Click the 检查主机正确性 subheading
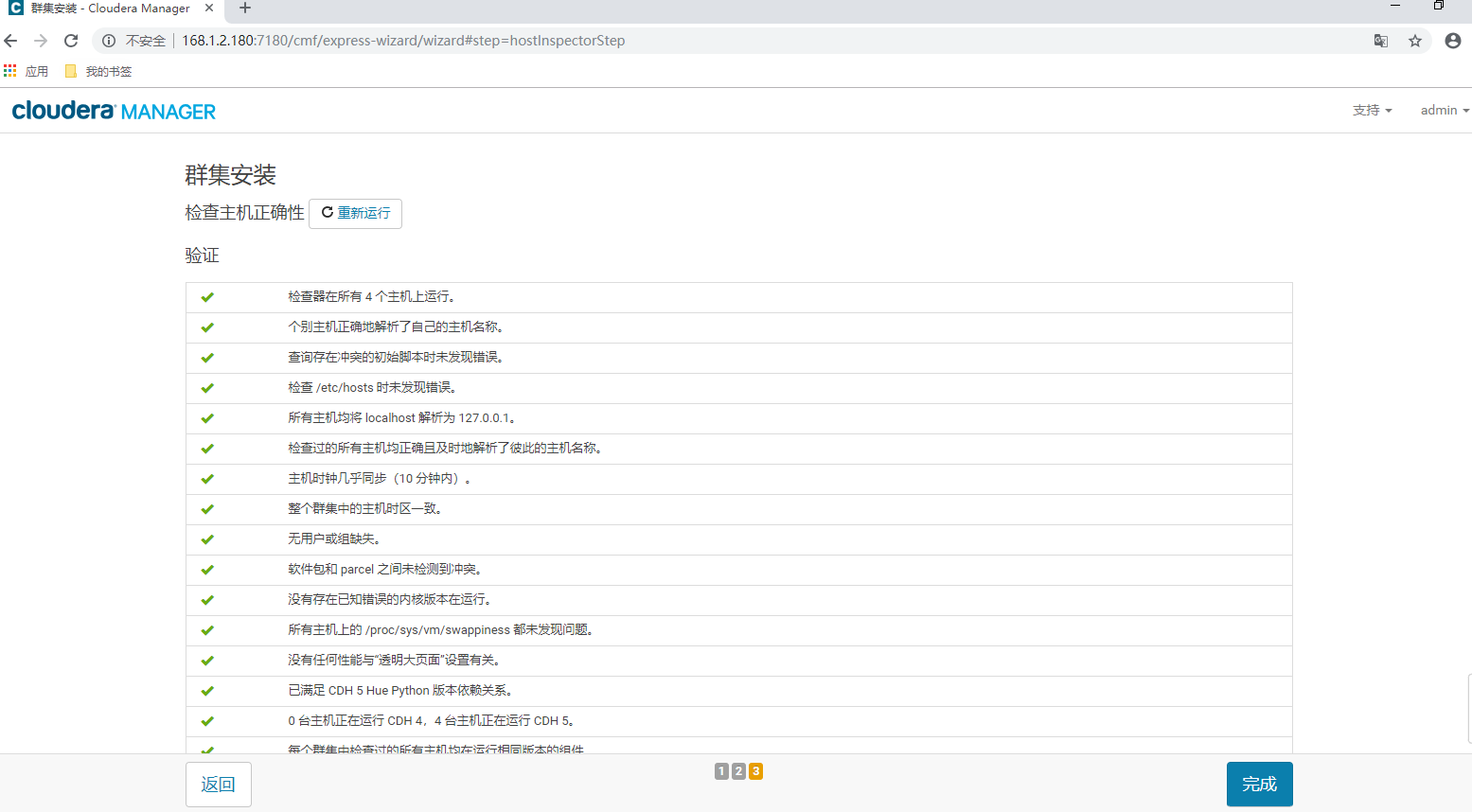 tap(244, 213)
